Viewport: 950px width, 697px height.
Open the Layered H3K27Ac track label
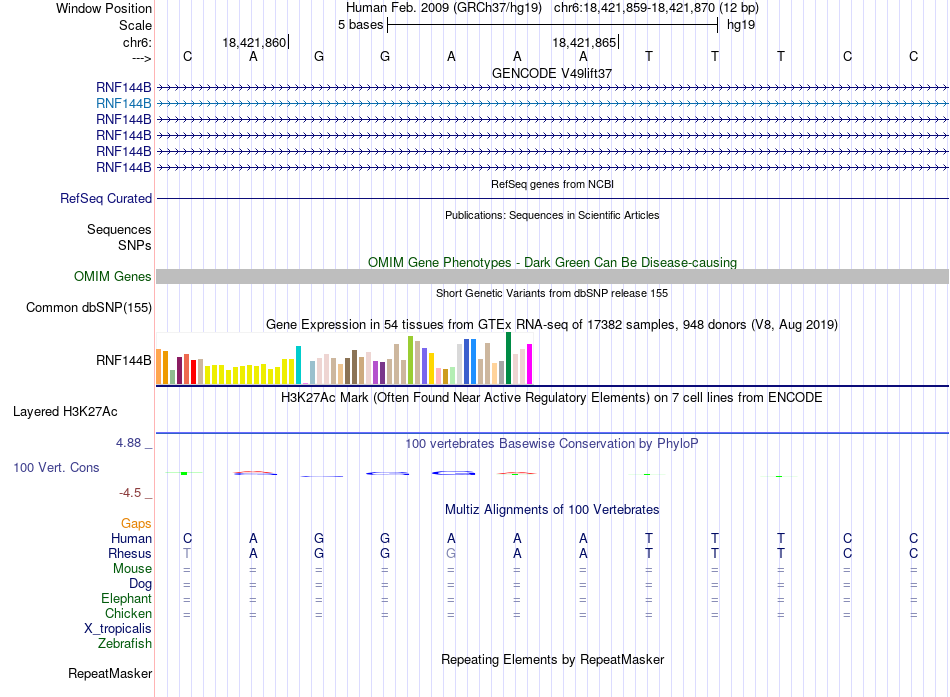click(65, 412)
